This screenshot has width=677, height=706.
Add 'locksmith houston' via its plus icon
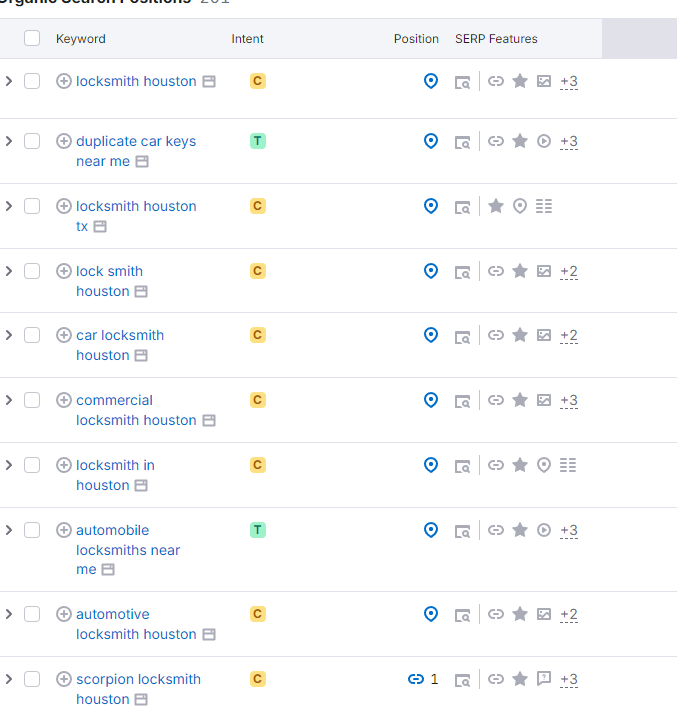(63, 81)
